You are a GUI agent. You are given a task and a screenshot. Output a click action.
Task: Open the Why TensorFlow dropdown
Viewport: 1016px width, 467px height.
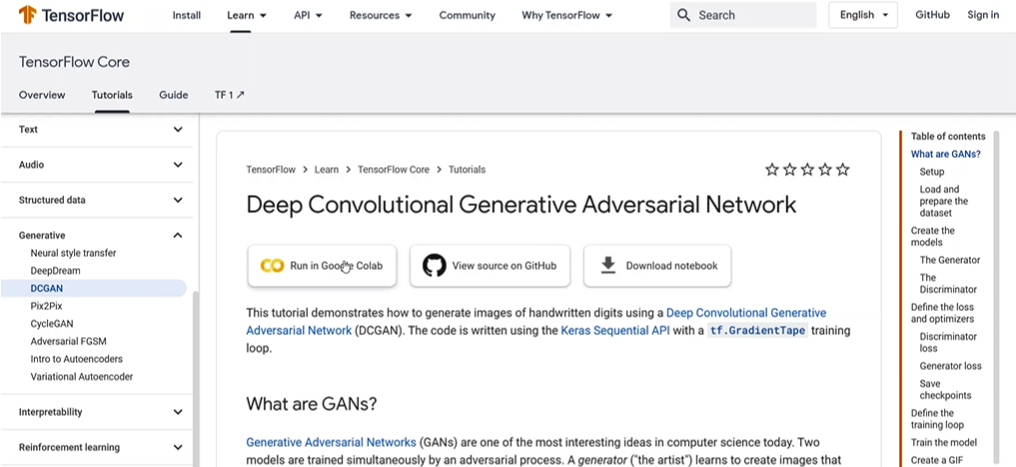coord(567,15)
